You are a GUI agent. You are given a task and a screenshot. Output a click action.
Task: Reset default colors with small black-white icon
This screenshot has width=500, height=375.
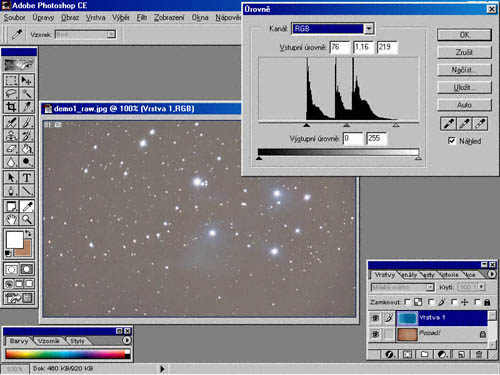click(x=8, y=254)
